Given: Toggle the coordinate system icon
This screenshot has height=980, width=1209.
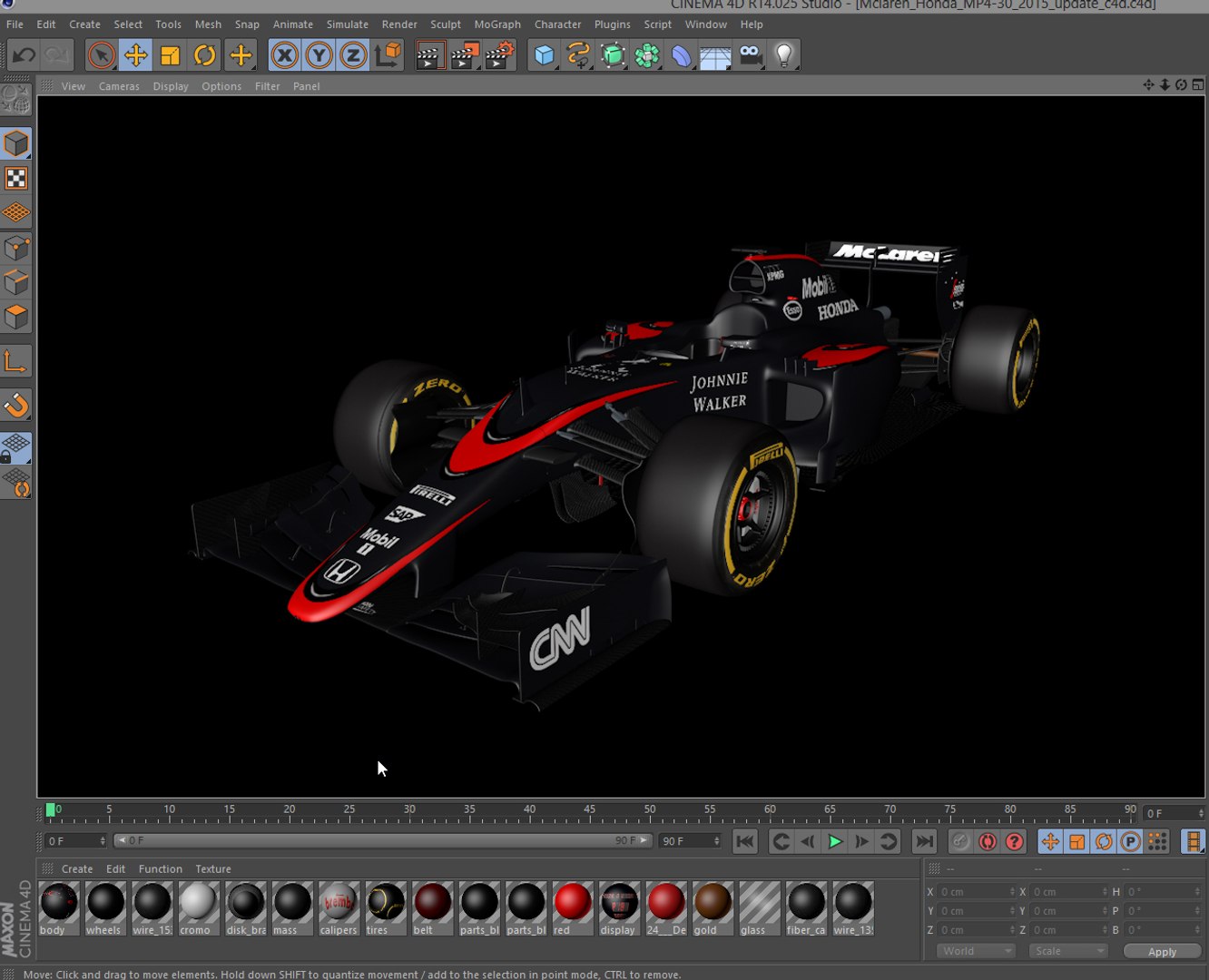Looking at the screenshot, I should point(388,55).
